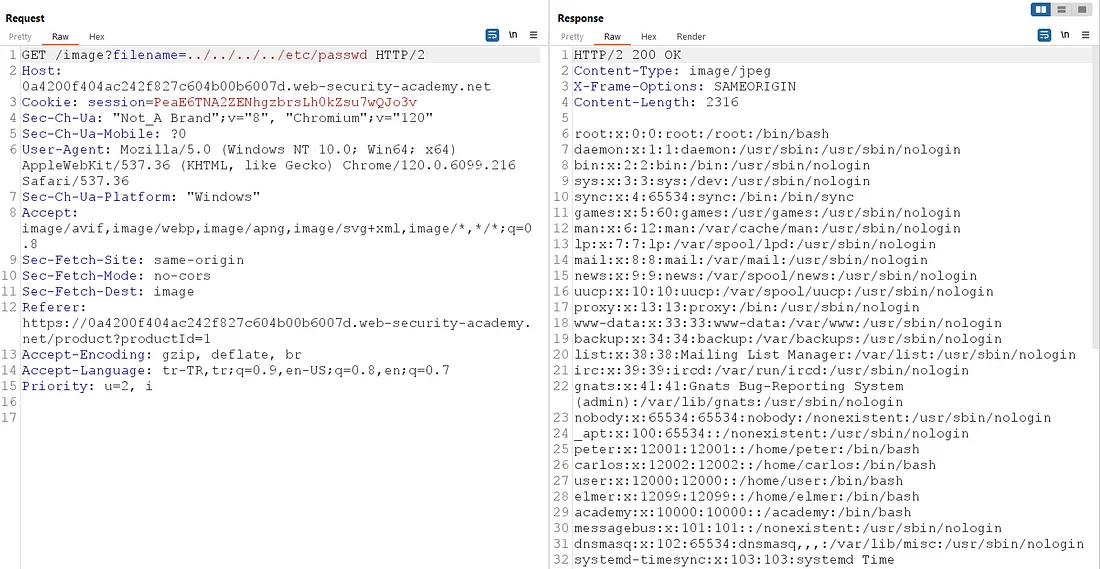Screen dimensions: 1100x569
Task: Switch Request panel to Raw tab
Action: [x=60, y=36]
